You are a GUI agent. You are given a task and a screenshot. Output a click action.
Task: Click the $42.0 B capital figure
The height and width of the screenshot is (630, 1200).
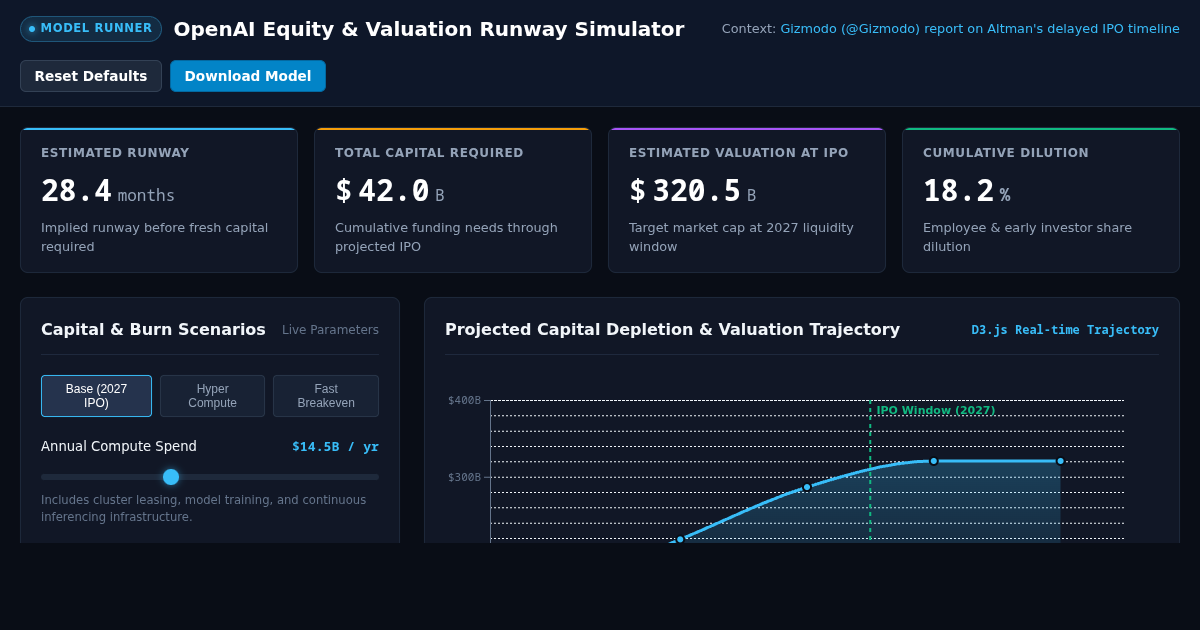coord(390,191)
